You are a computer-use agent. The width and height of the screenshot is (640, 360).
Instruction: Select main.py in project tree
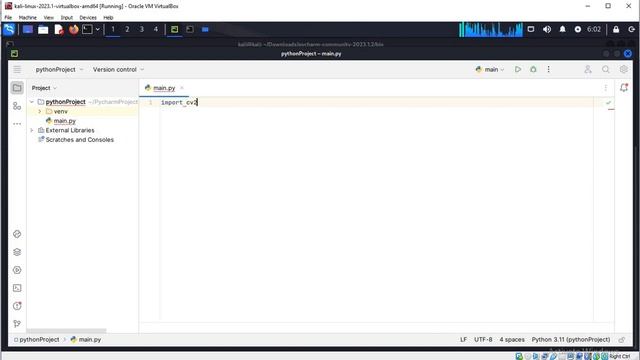(x=64, y=121)
